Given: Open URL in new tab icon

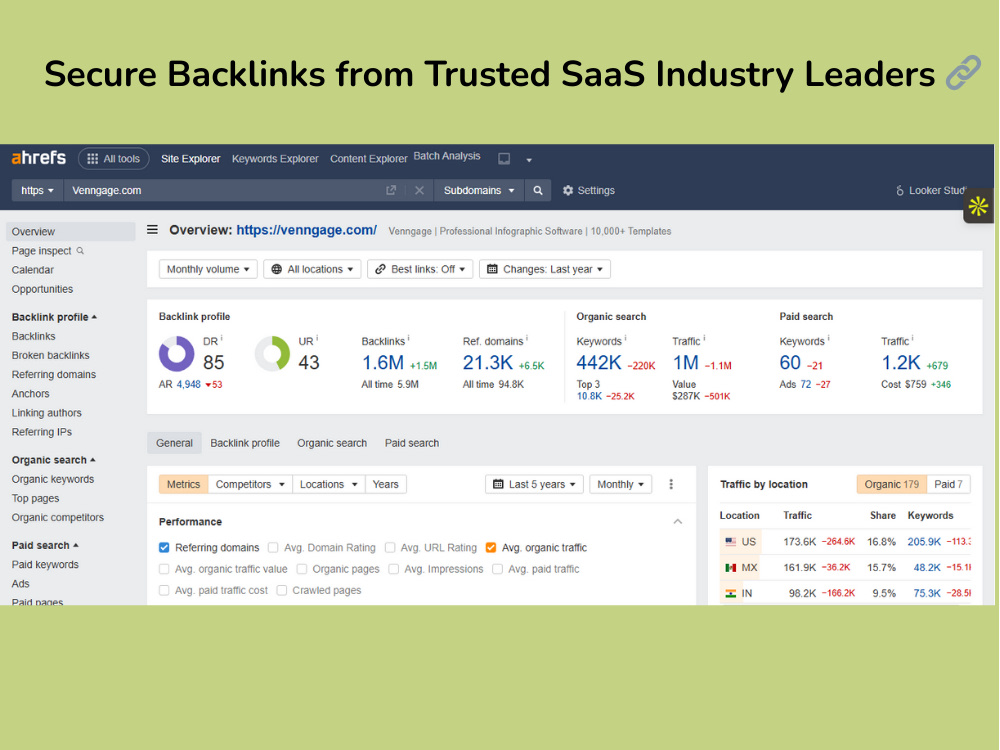Looking at the screenshot, I should coord(391,190).
